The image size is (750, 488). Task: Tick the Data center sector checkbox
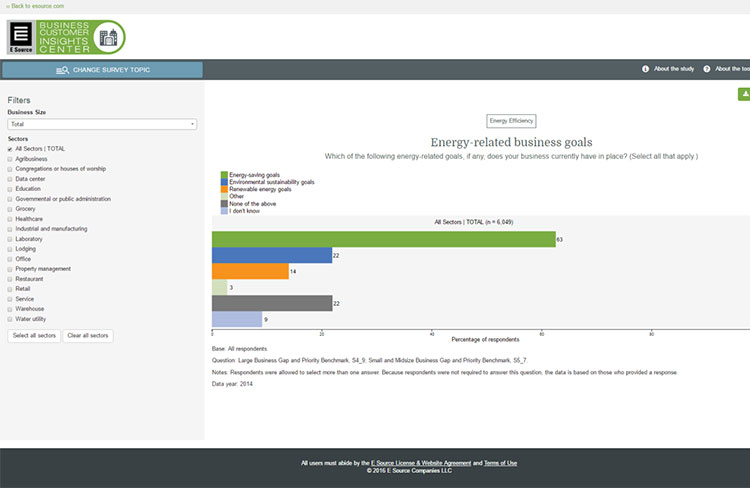pyautogui.click(x=10, y=179)
